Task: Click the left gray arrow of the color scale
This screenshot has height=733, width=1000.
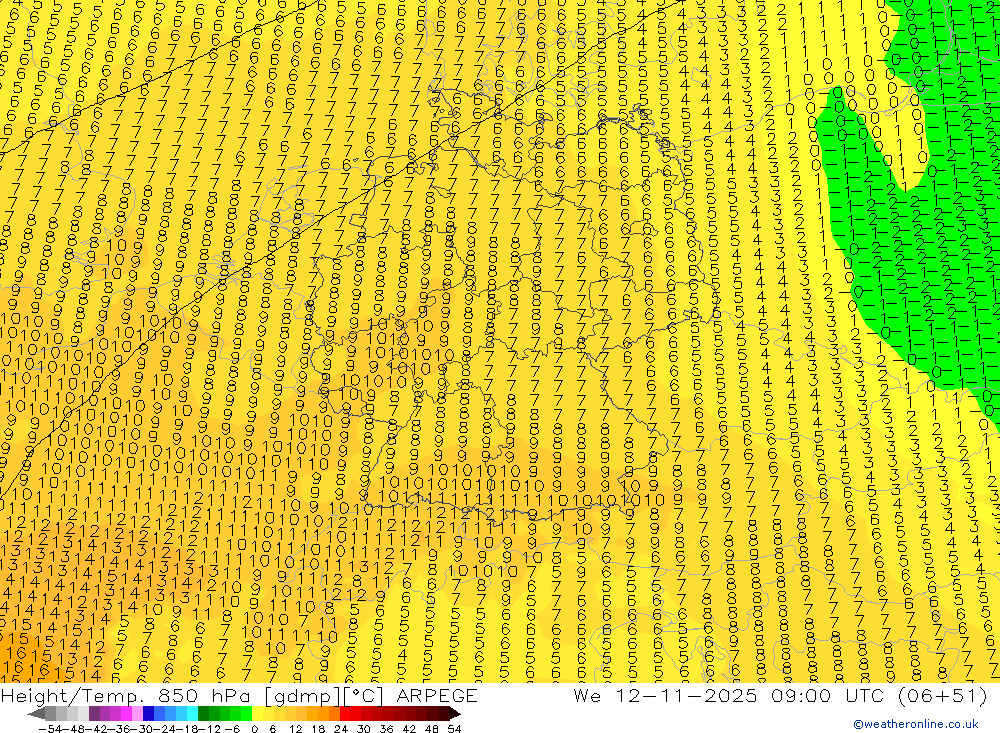Action: 36,714
